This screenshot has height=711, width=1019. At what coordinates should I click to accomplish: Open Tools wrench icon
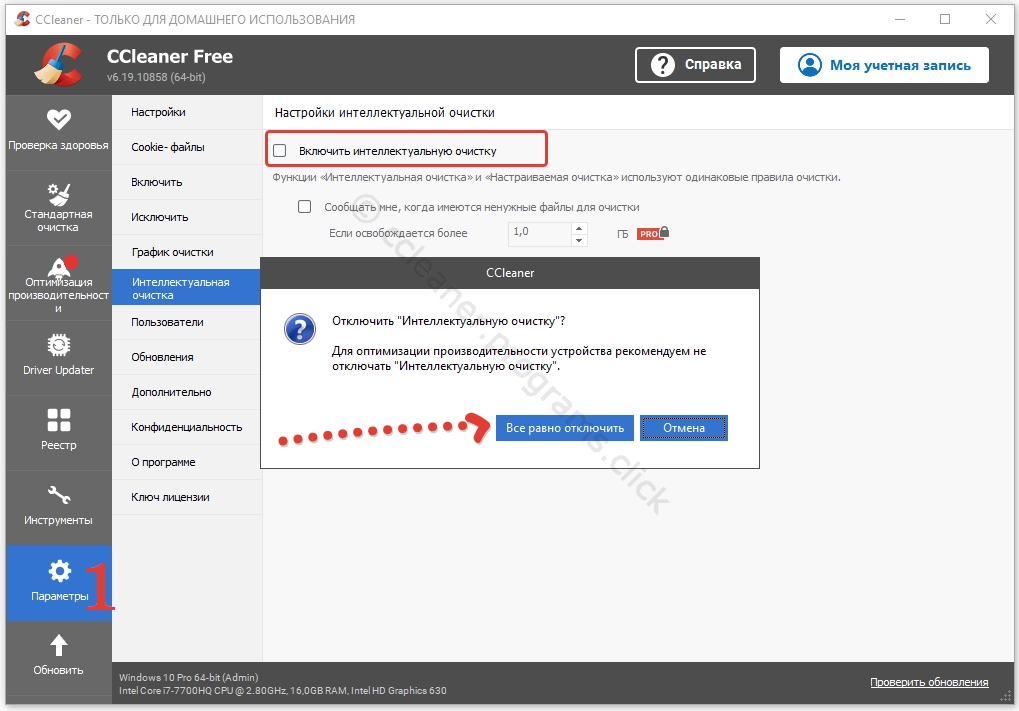pyautogui.click(x=59, y=495)
